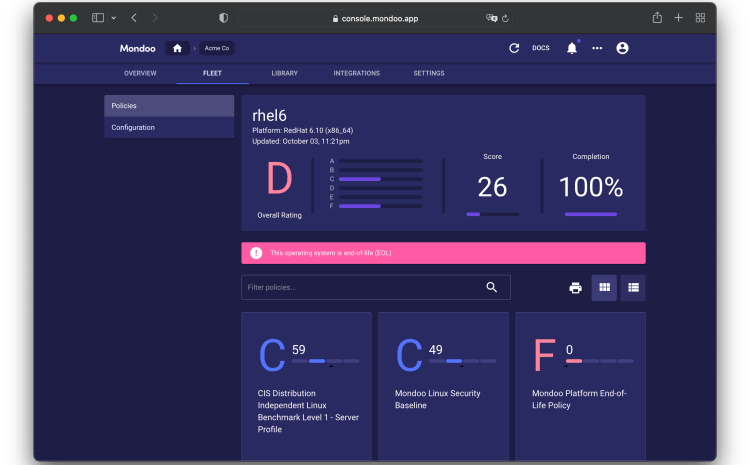Click the score 0 on End-of-Life card

(569, 350)
